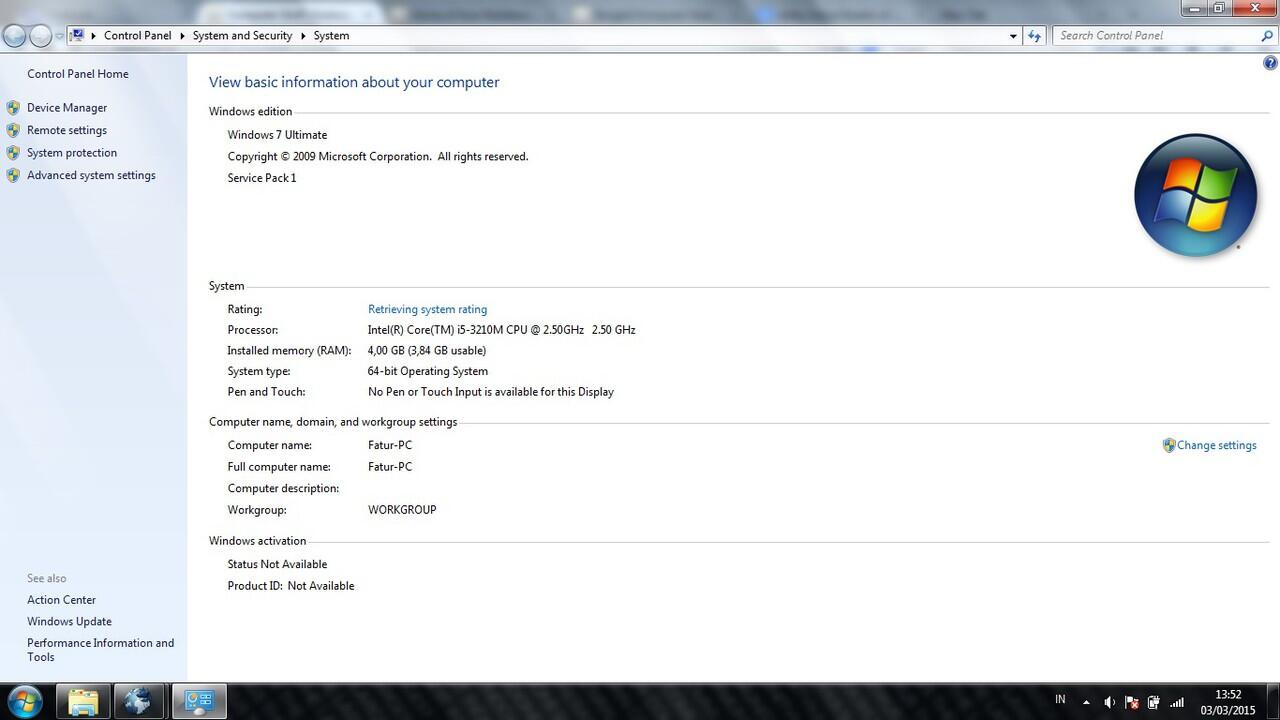The height and width of the screenshot is (720, 1280).
Task: Click the Full computer name value Fatur-PC
Action: tap(390, 467)
